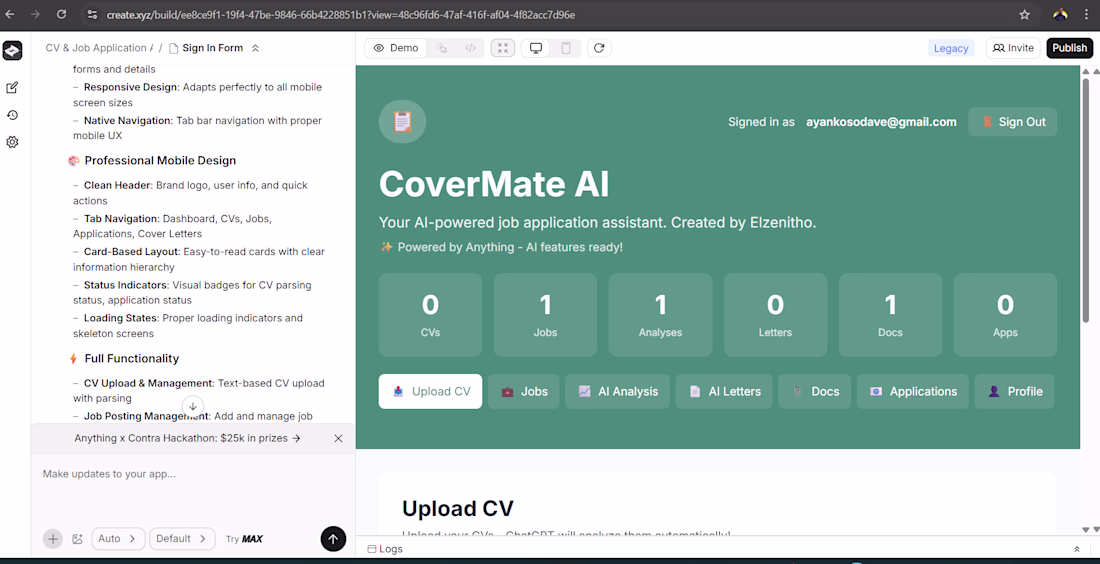This screenshot has height=564, width=1100.
Task: Open the new edit pencil icon in sidebar
Action: pos(12,88)
